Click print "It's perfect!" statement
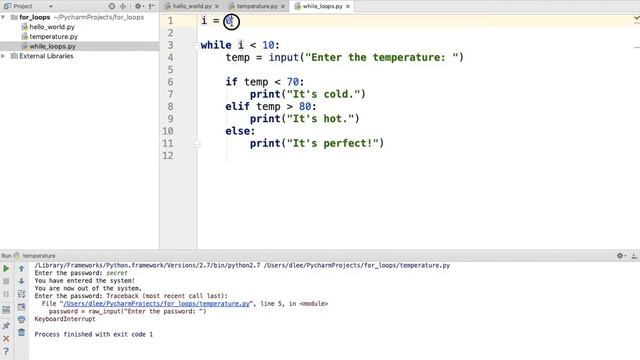Screen dimensions: 640x360 pos(317,143)
